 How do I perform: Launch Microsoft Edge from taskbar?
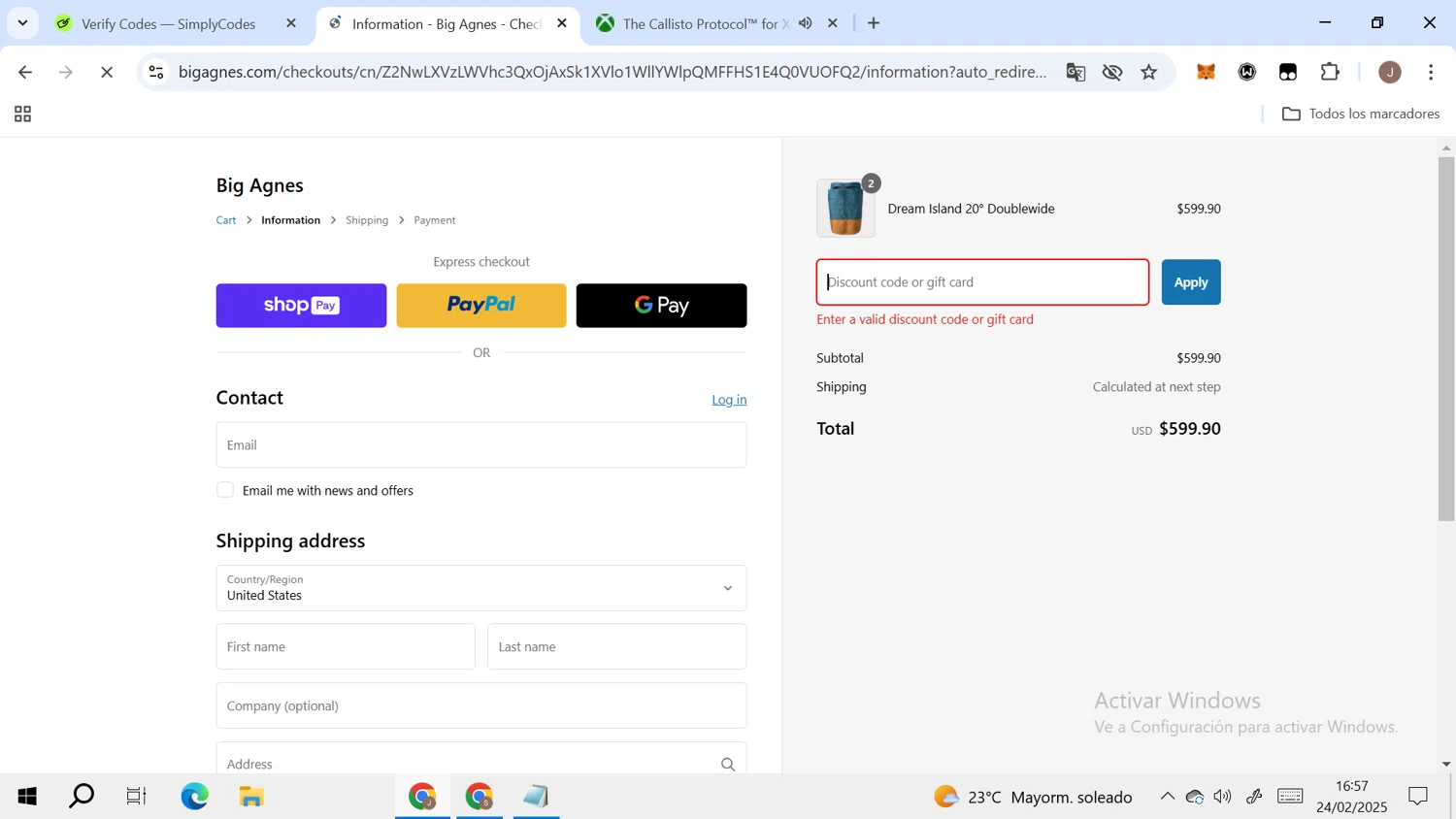[x=194, y=797]
